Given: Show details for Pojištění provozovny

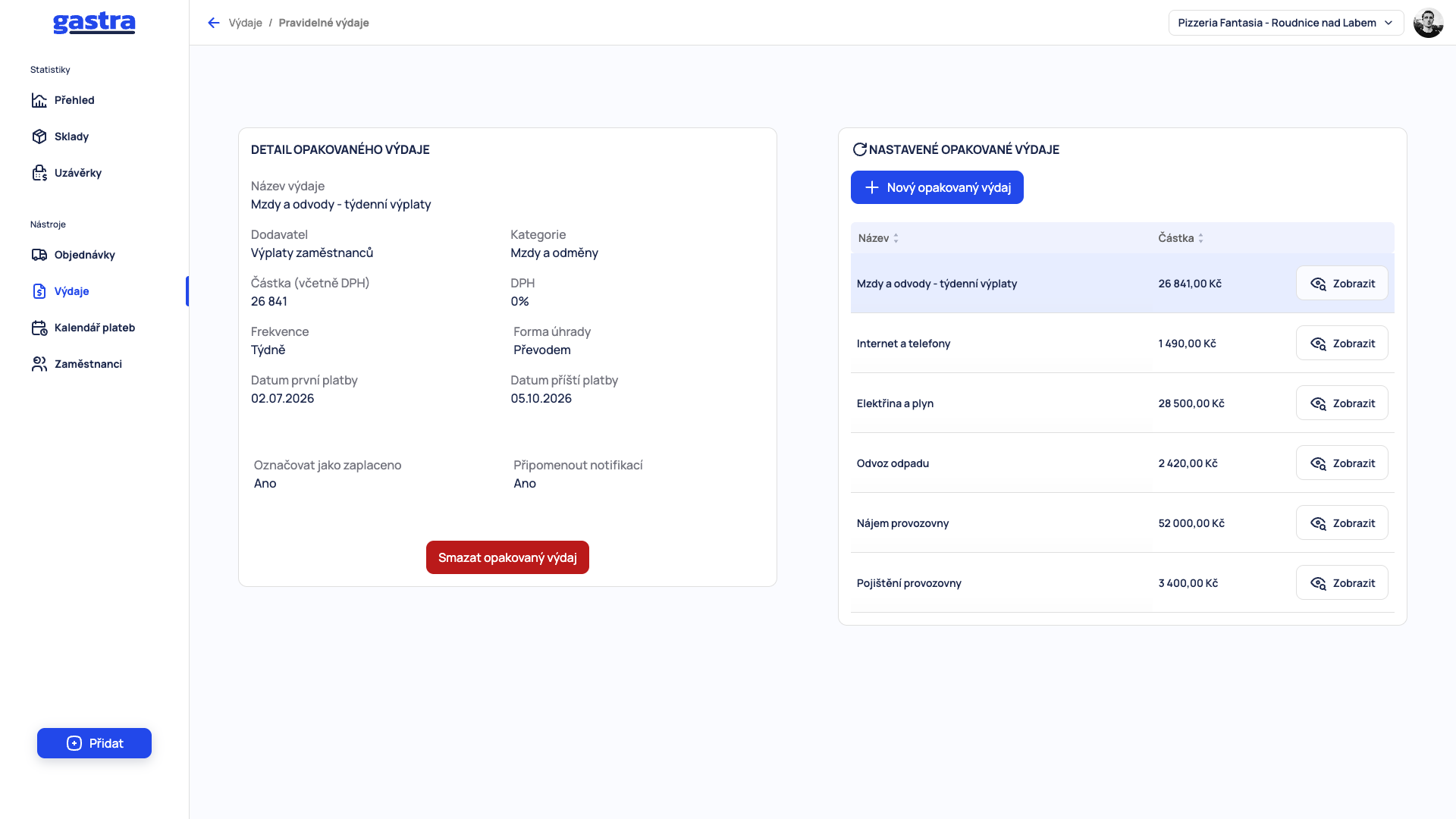Looking at the screenshot, I should [1342, 583].
